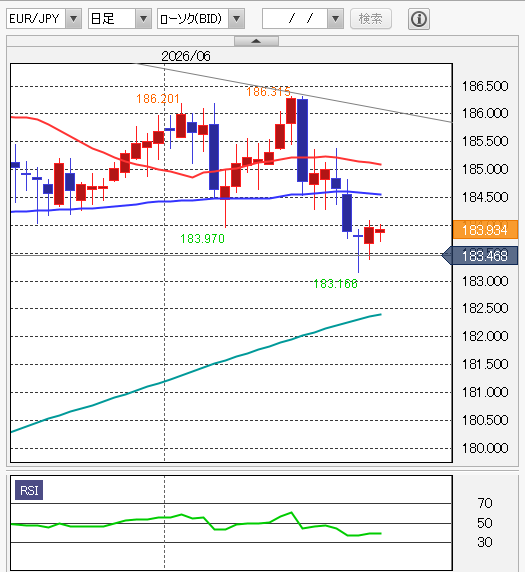Click the 2026/06 date axis label

186,56
